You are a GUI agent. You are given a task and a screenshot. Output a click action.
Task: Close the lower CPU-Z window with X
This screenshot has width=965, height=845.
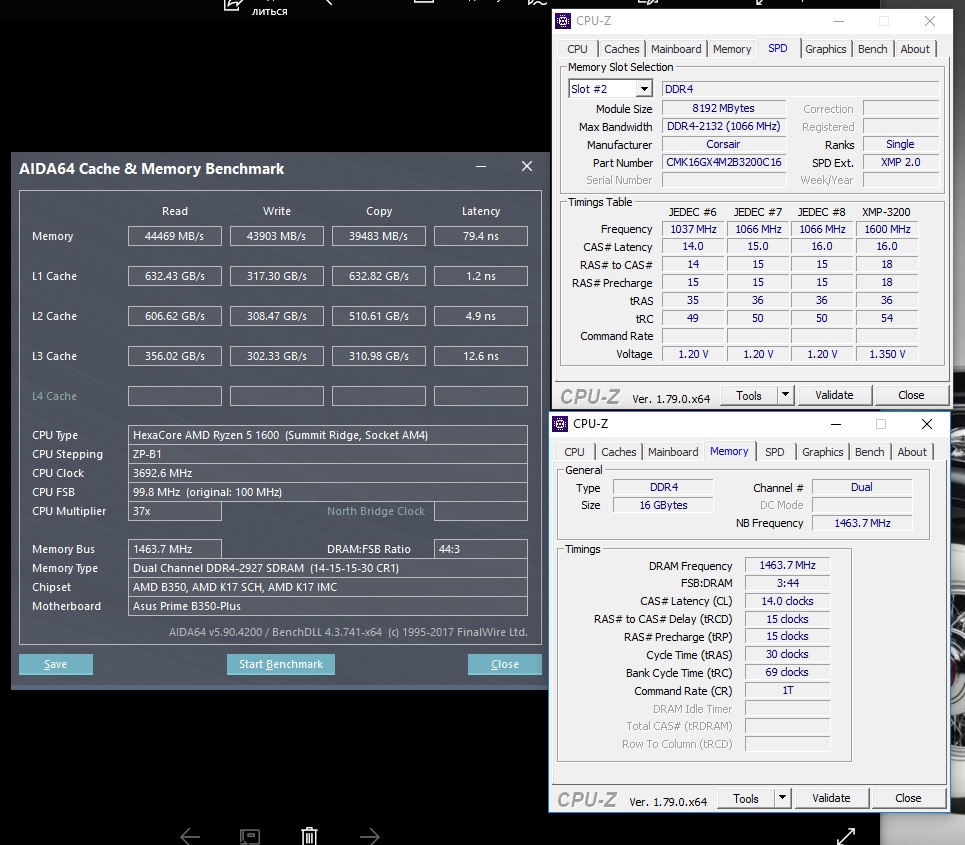coord(927,424)
